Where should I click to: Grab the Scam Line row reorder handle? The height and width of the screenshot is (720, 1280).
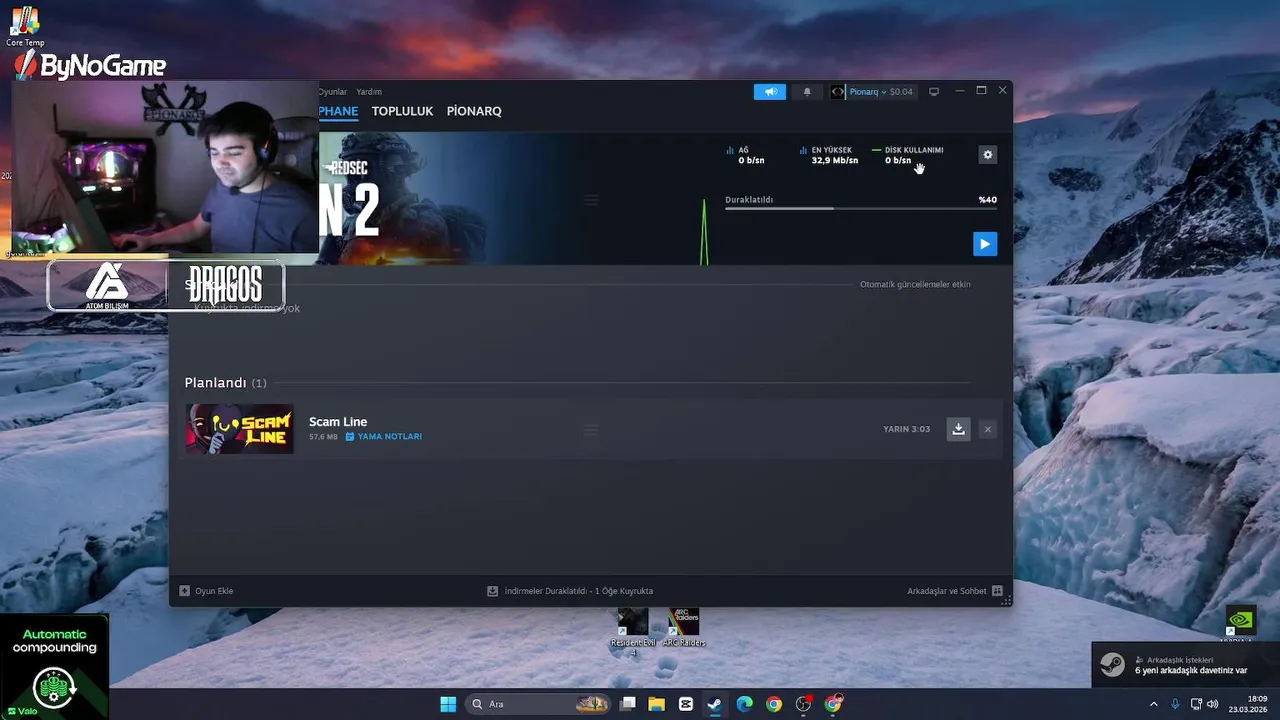[x=591, y=430]
